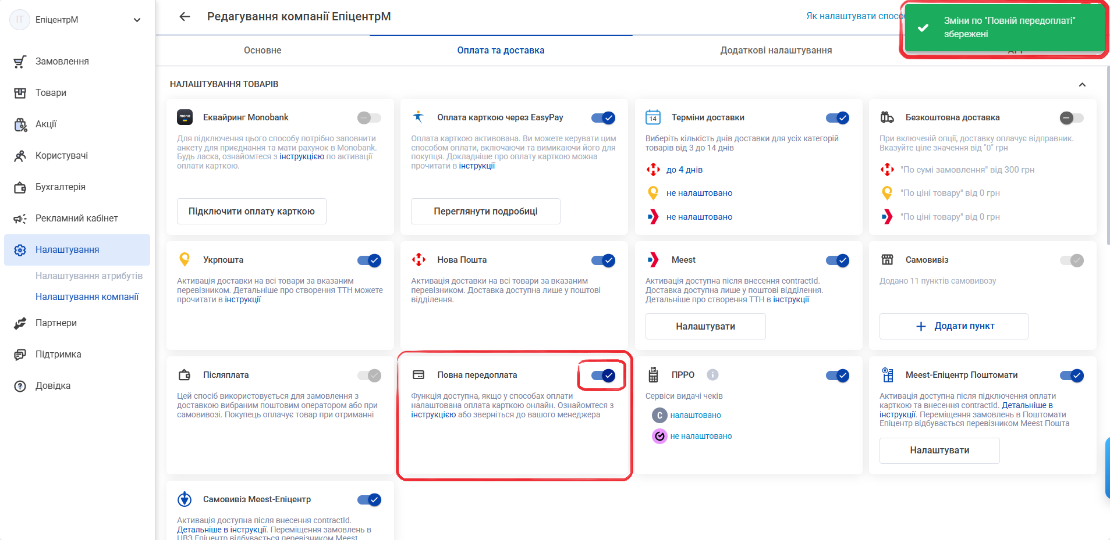Click the Товари box icon
The image size is (1110, 540).
pyautogui.click(x=20, y=93)
